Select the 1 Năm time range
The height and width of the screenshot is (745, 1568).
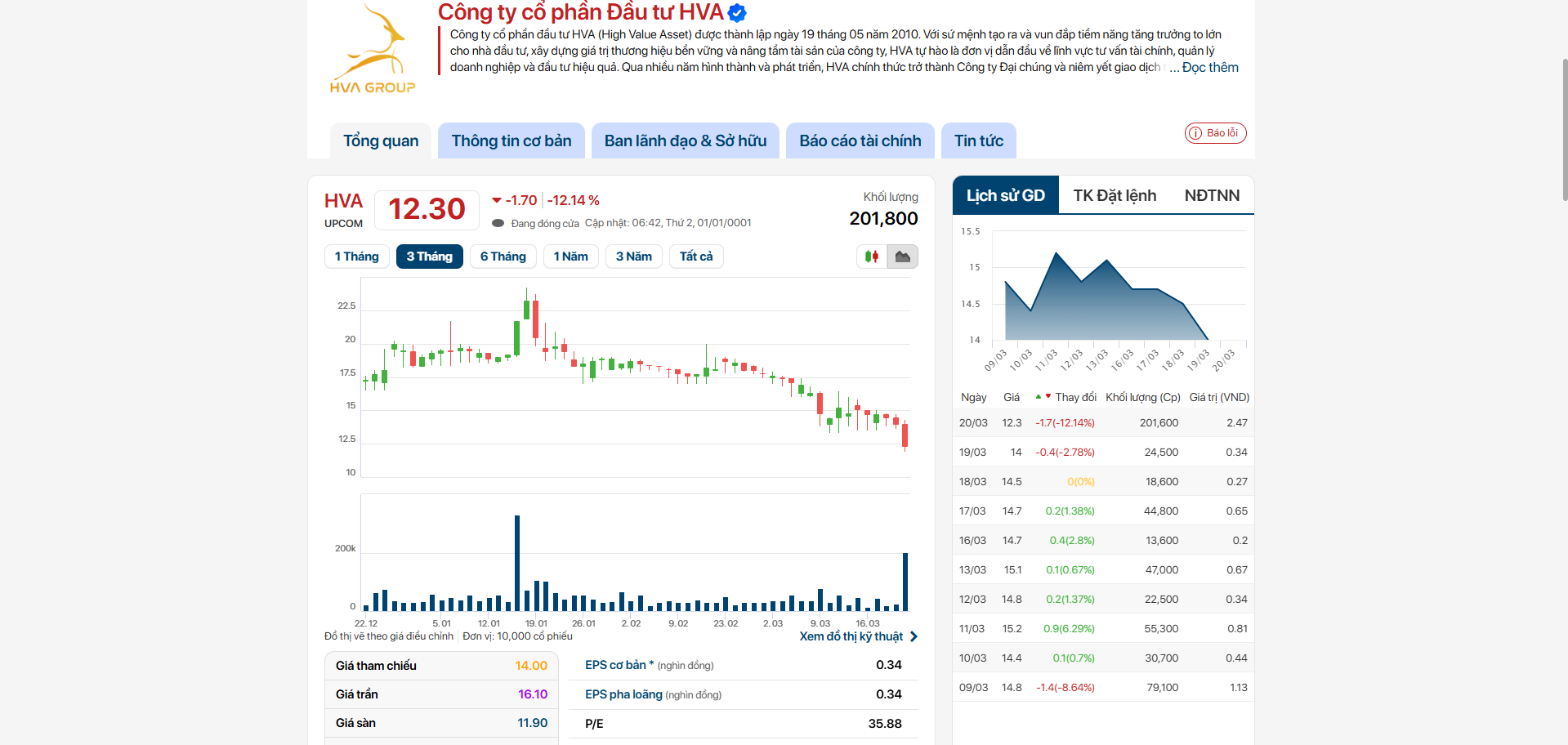point(571,257)
